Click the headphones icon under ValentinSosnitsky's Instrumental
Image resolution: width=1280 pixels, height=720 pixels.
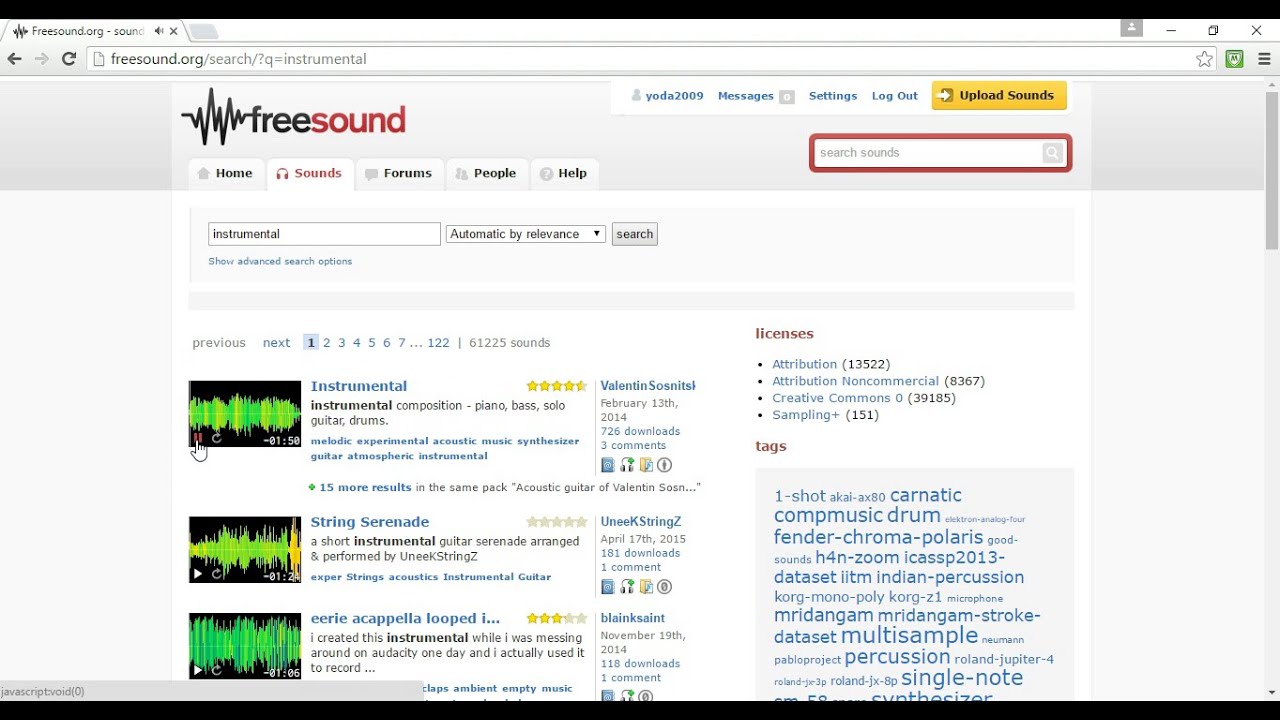627,465
